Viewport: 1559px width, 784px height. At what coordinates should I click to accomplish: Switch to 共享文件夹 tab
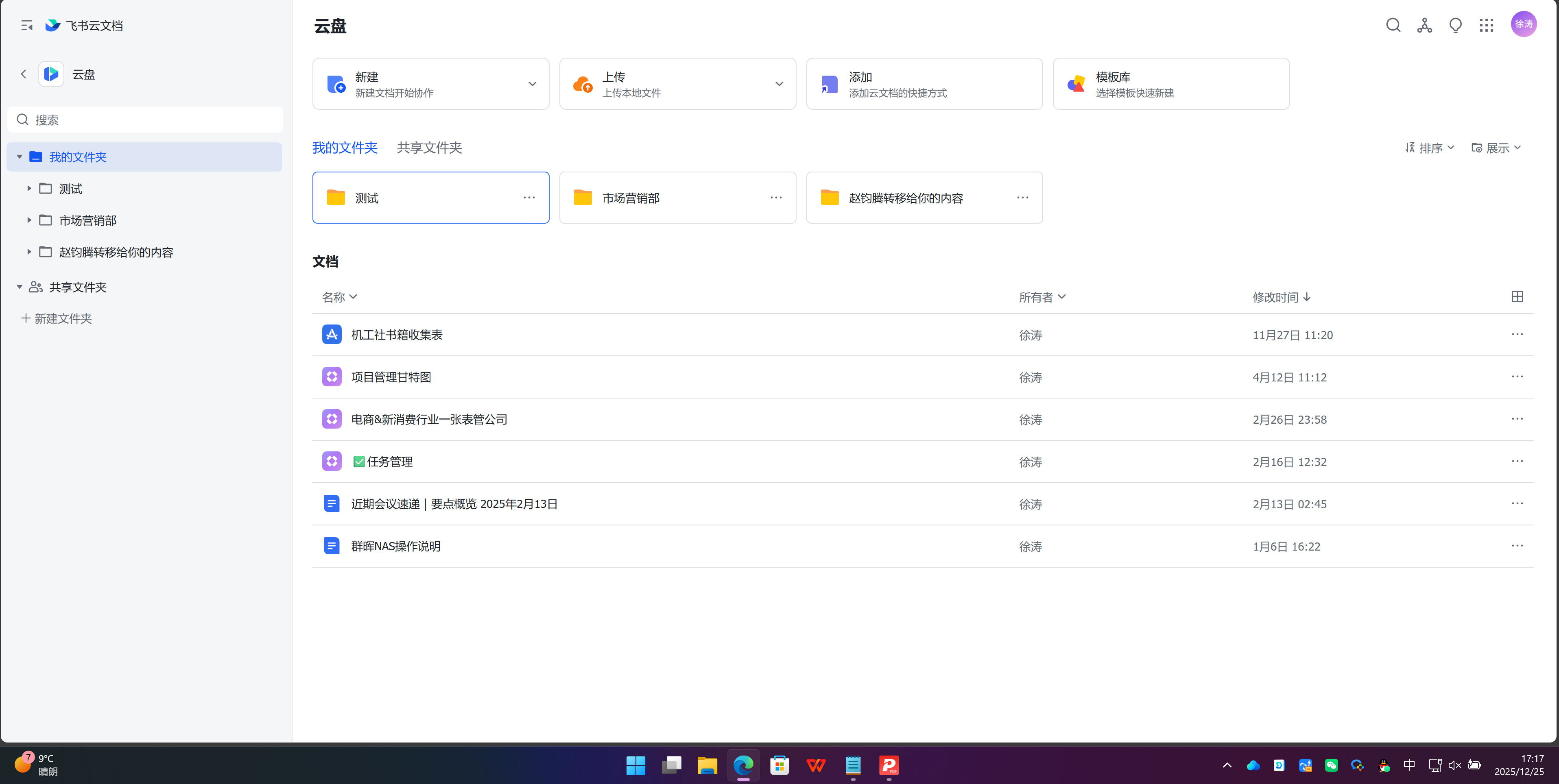[429, 148]
